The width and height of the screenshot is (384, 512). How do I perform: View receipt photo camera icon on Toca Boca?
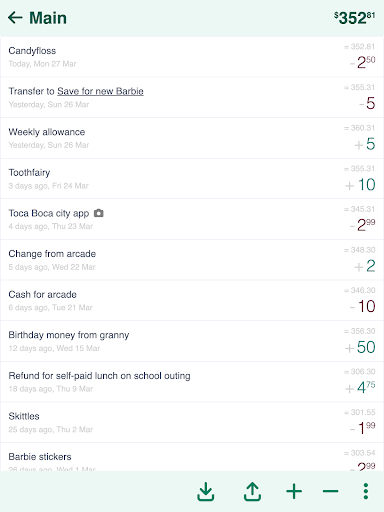tap(99, 213)
